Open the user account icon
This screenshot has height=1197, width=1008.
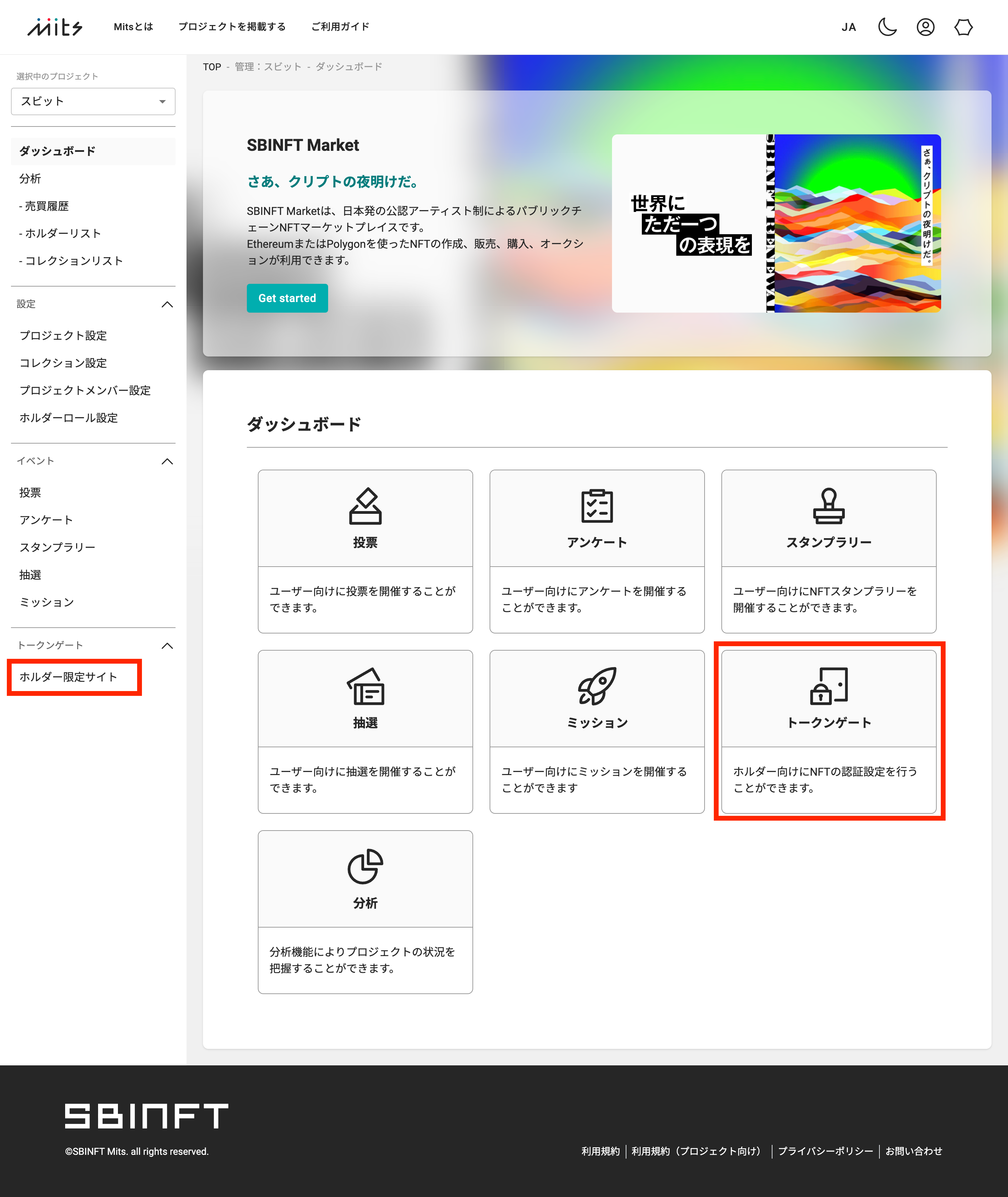pyautogui.click(x=925, y=27)
